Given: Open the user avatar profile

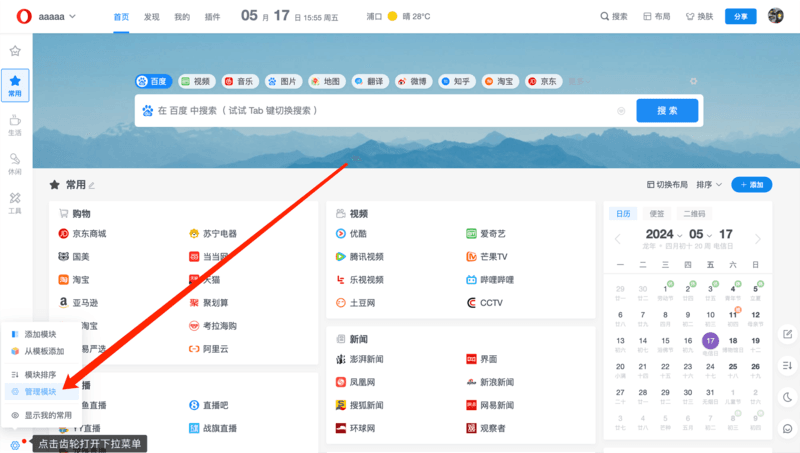Looking at the screenshot, I should [776, 16].
